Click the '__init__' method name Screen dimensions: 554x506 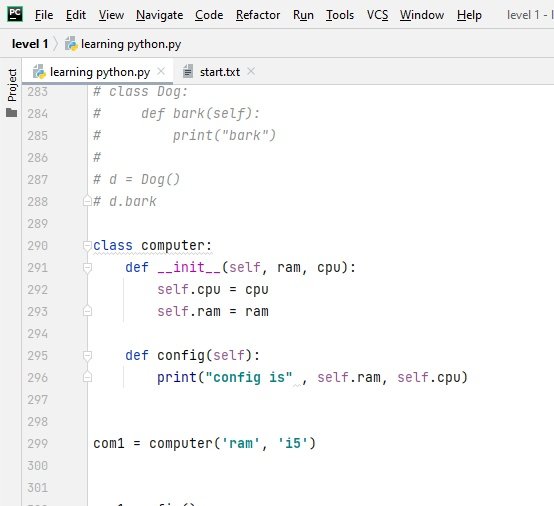[189, 267]
